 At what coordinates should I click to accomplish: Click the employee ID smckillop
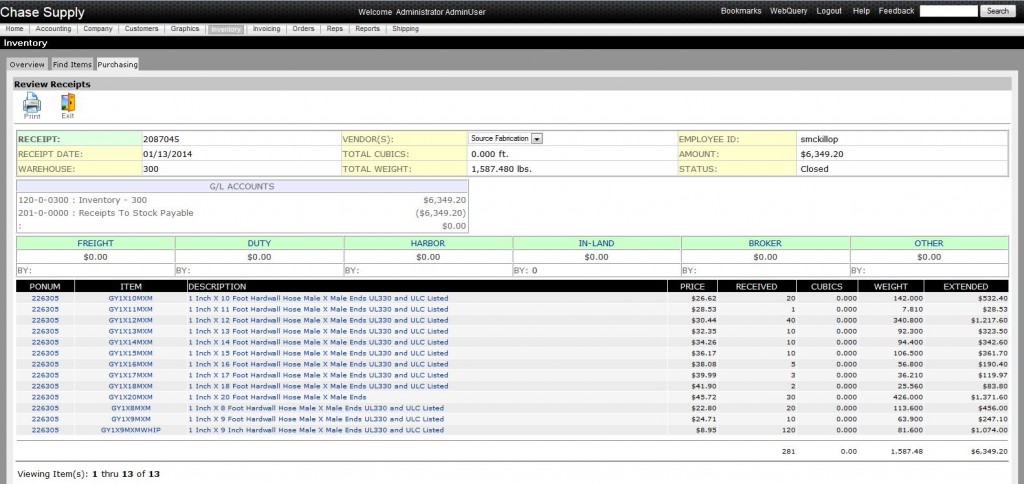[x=821, y=139]
